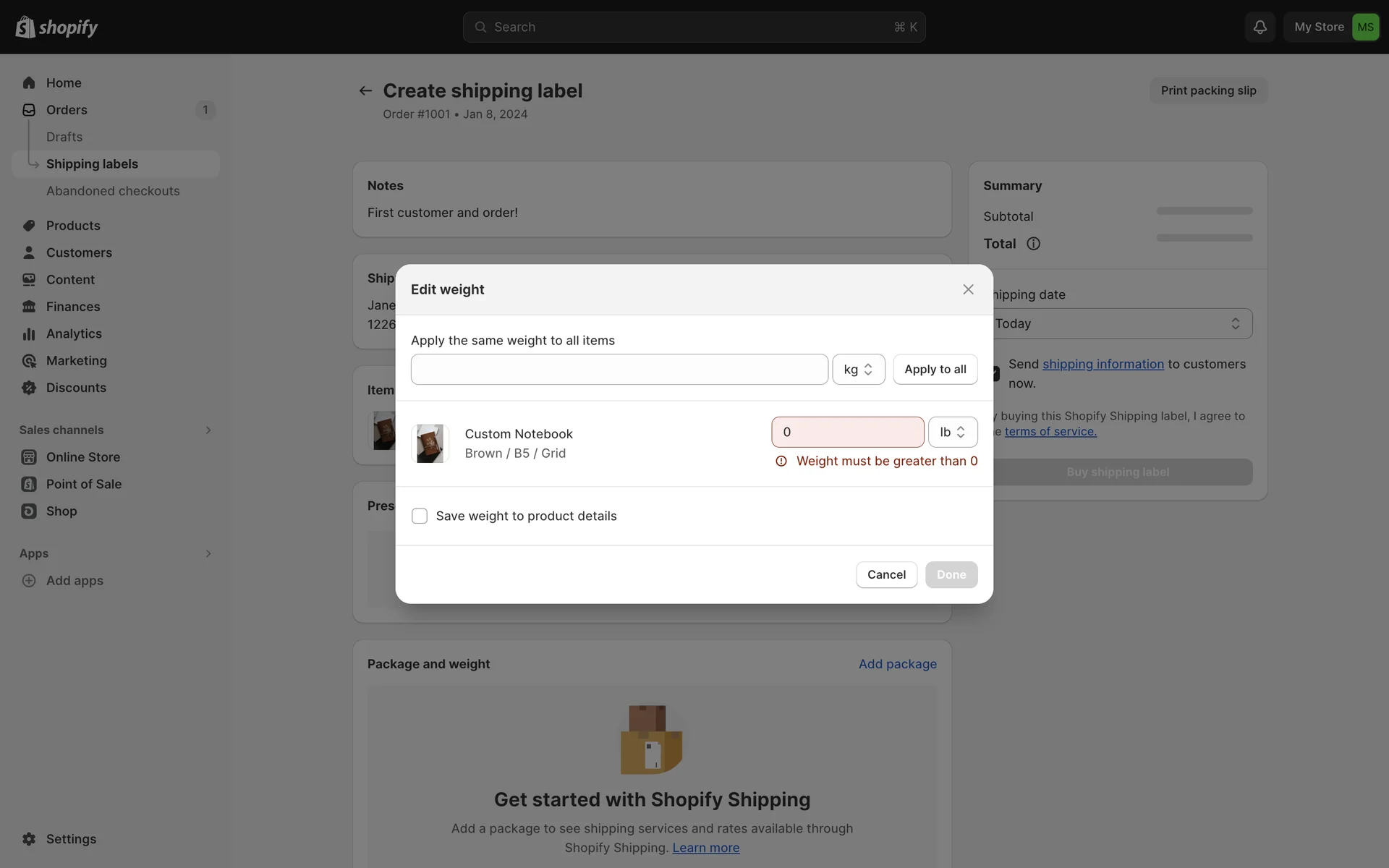Click the back arrow beside Create shipping label
The width and height of the screenshot is (1389, 868).
point(365,90)
